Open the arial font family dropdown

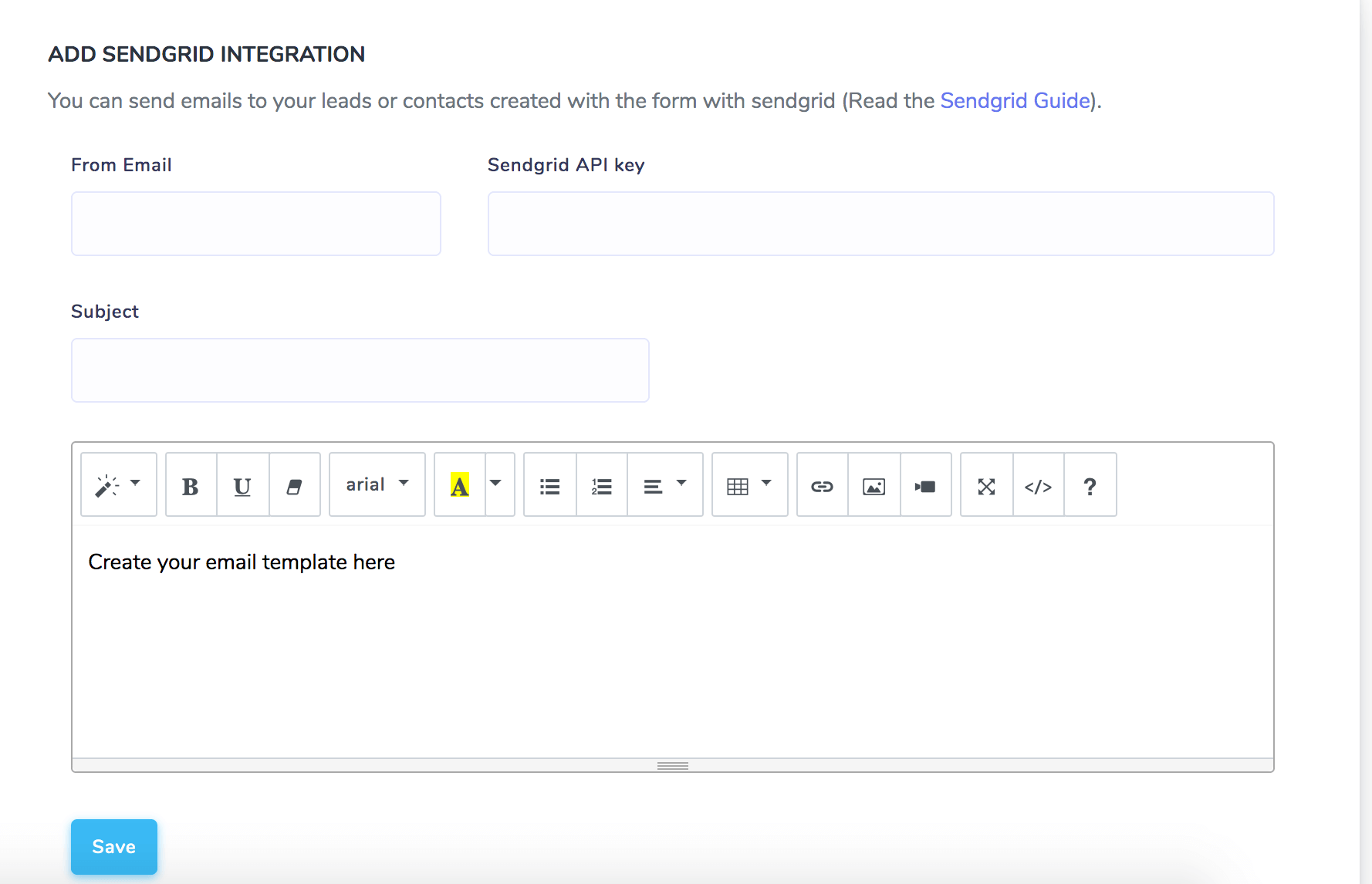[377, 484]
